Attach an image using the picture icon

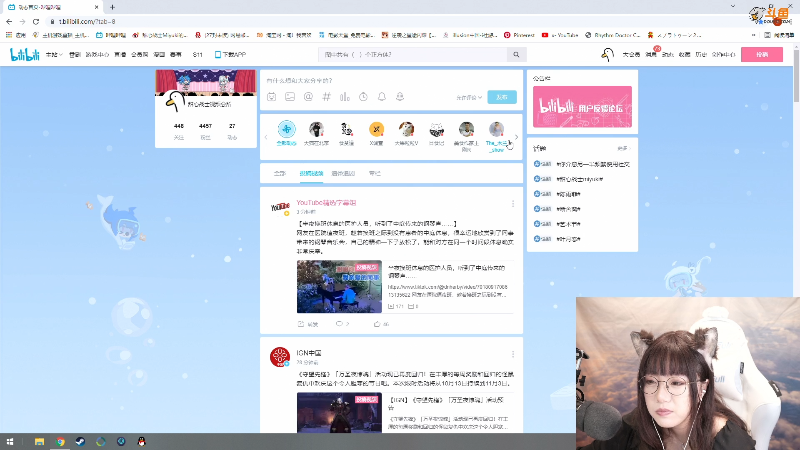coord(290,97)
